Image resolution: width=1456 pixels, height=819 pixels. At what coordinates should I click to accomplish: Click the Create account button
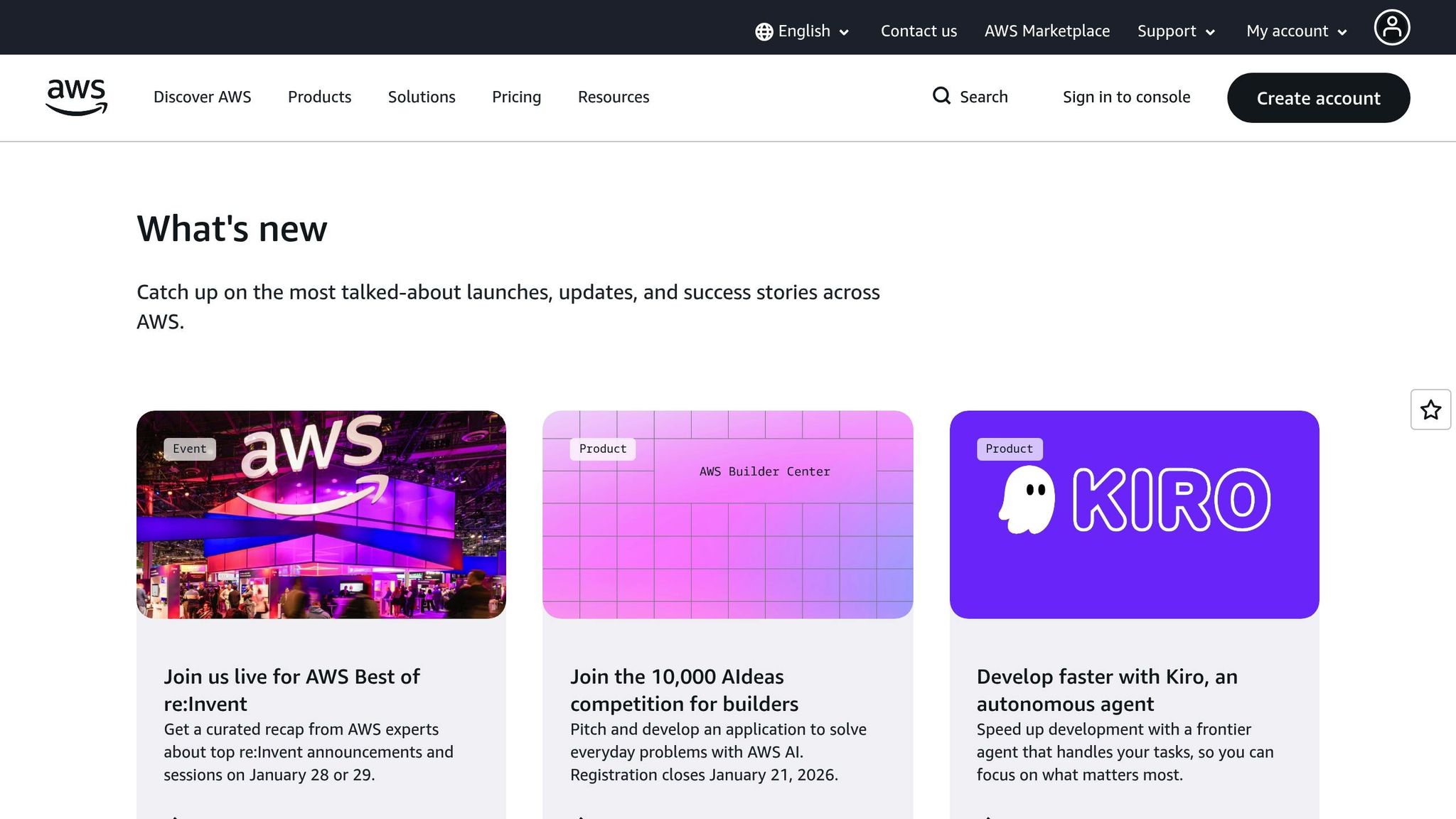pyautogui.click(x=1318, y=98)
